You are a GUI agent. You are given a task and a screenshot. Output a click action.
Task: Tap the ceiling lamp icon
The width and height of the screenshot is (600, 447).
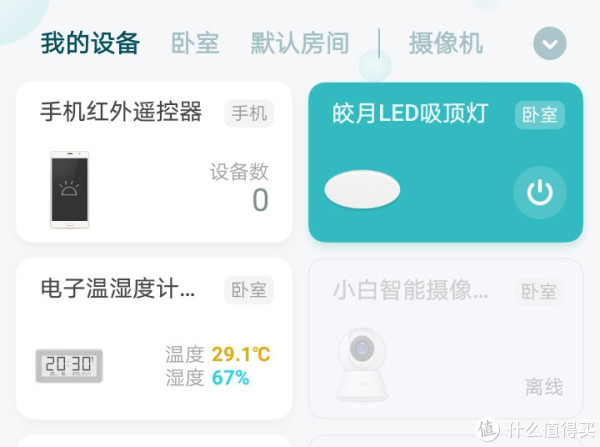coord(362,189)
